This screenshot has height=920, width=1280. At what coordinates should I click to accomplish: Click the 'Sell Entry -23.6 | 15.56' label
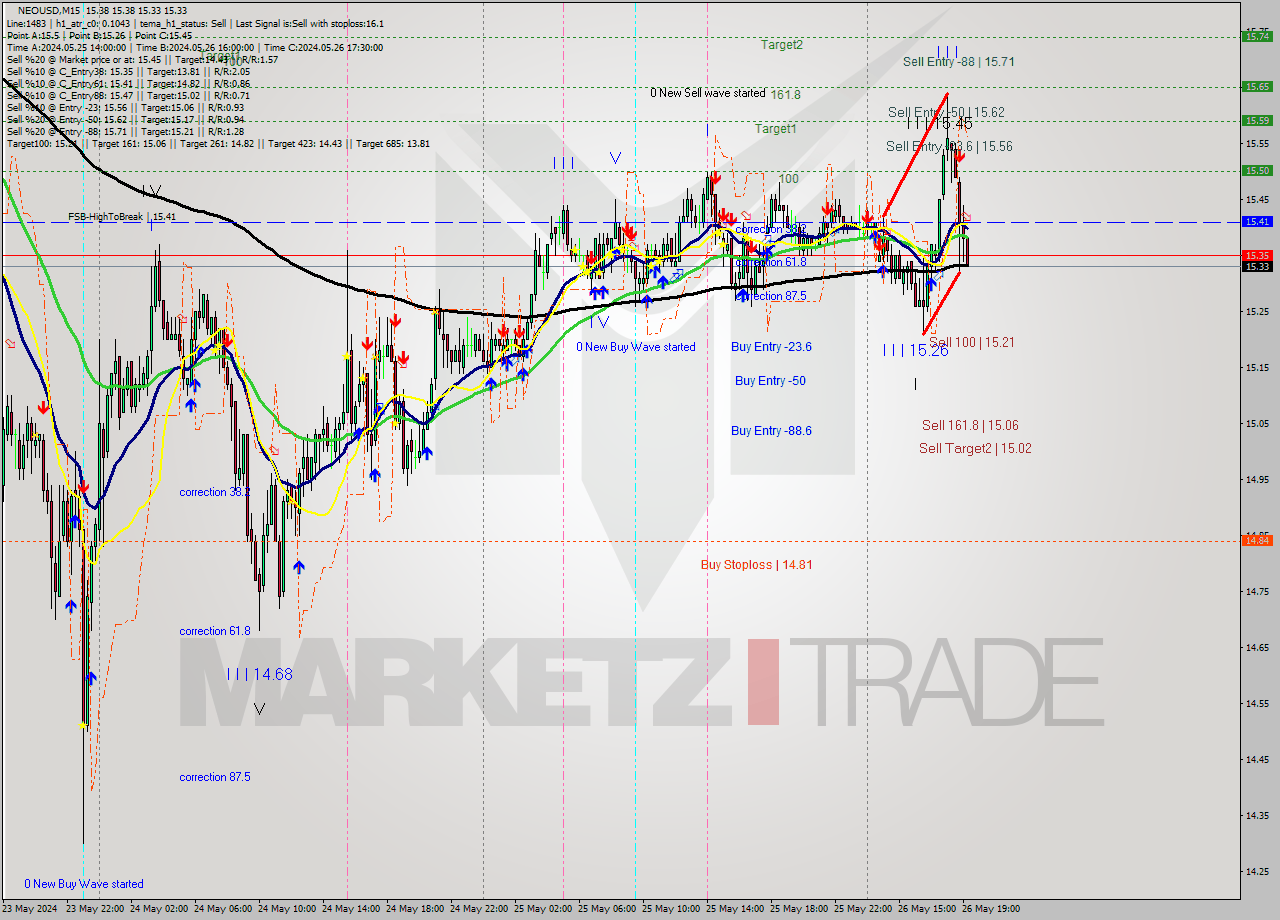point(949,146)
